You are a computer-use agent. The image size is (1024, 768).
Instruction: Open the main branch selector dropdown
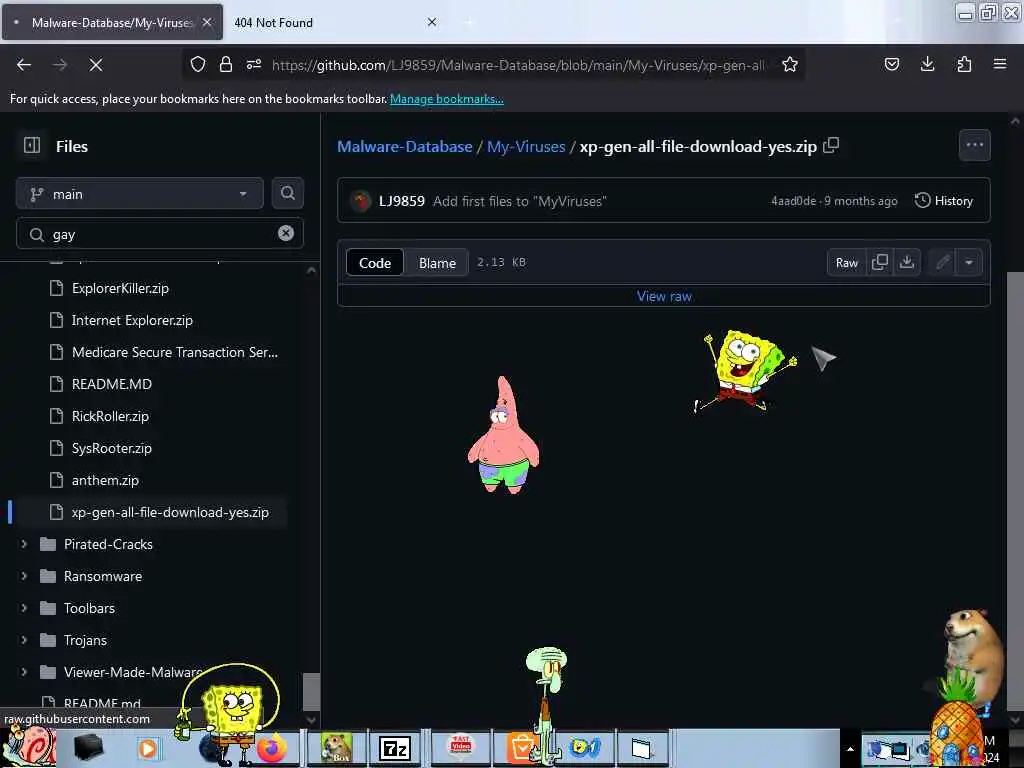coord(140,193)
